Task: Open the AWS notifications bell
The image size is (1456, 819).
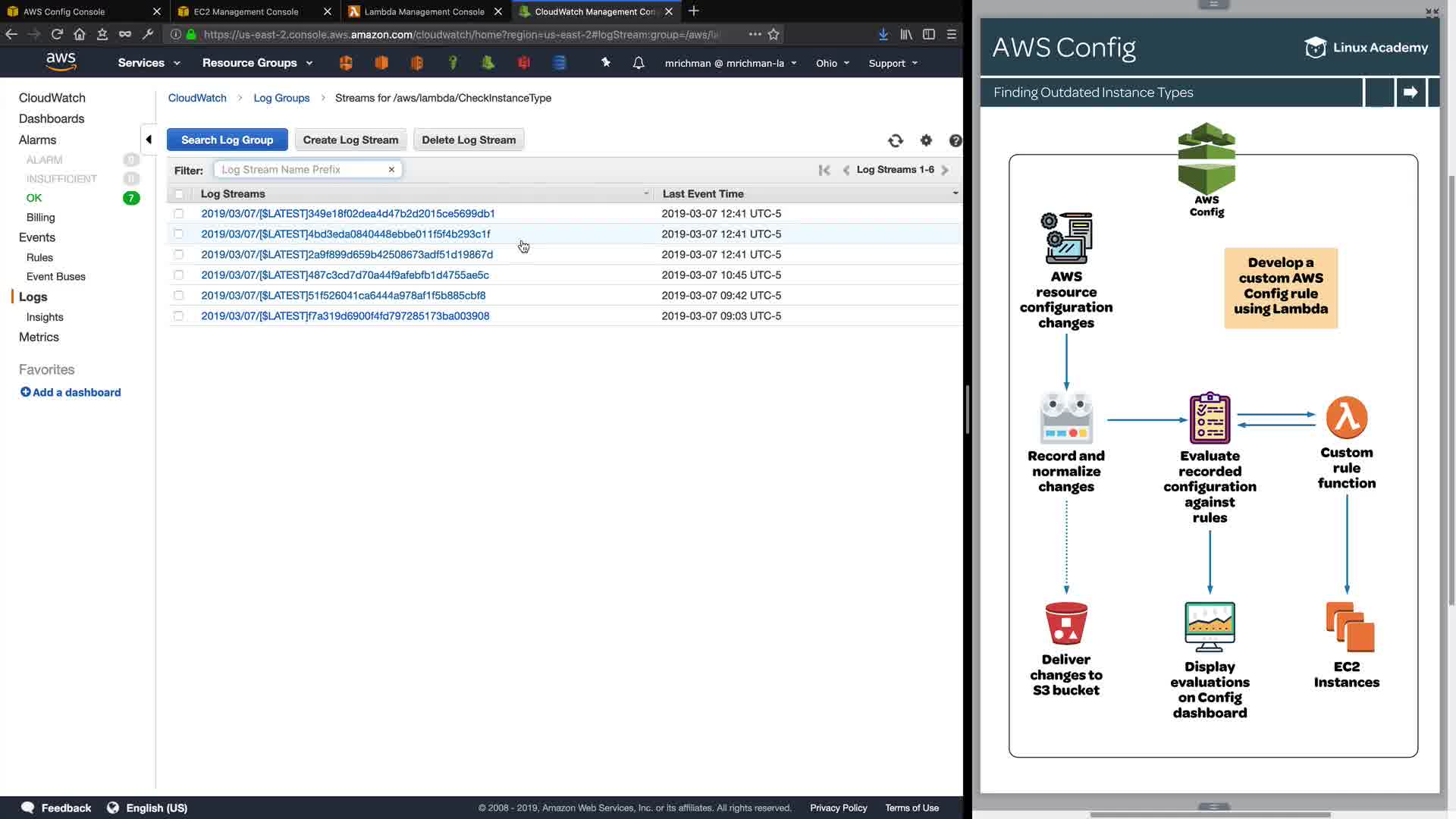Action: (639, 63)
